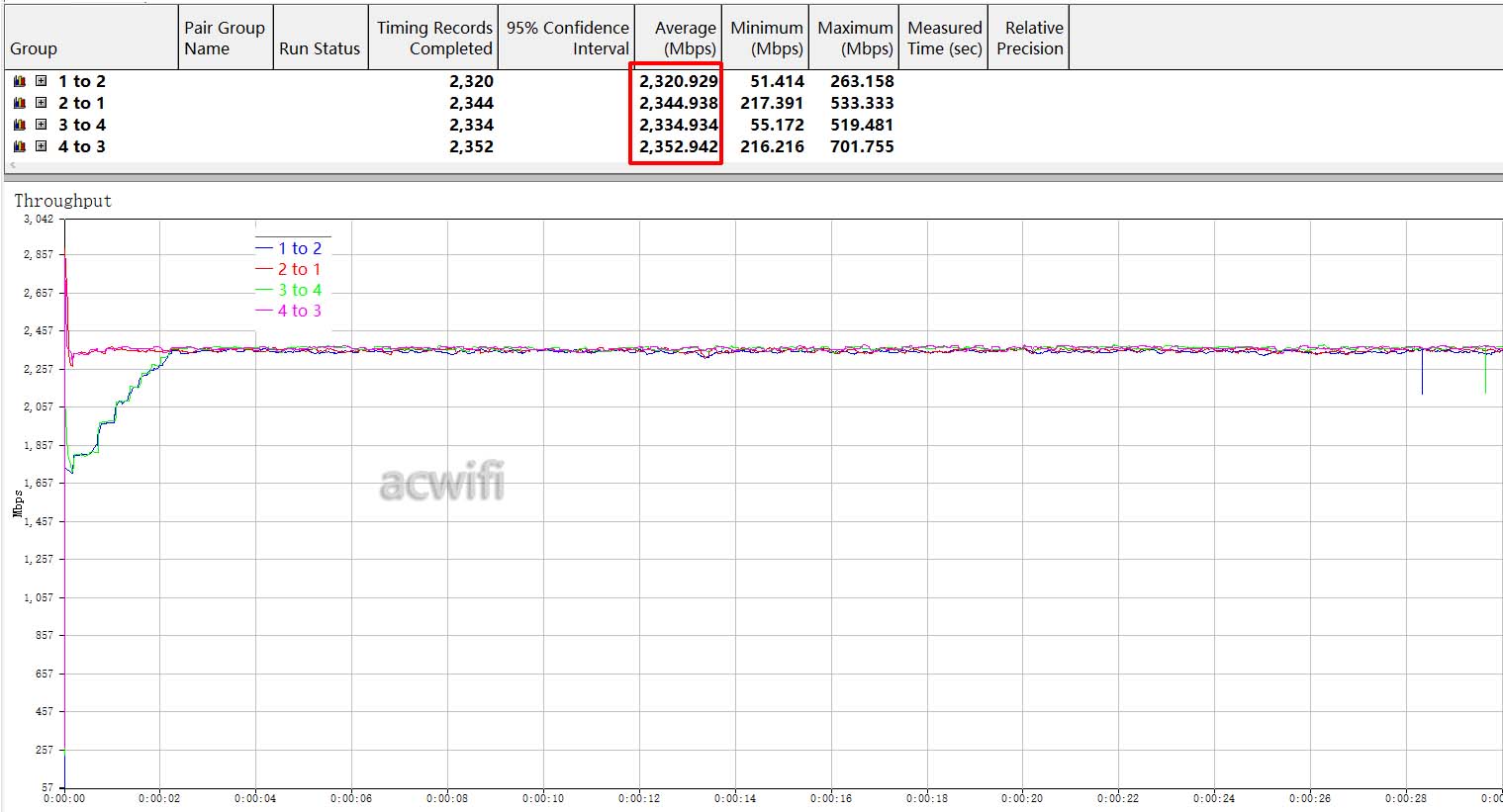Click the group icon for row 3 to 4
Image resolution: width=1503 pixels, height=812 pixels.
20,125
